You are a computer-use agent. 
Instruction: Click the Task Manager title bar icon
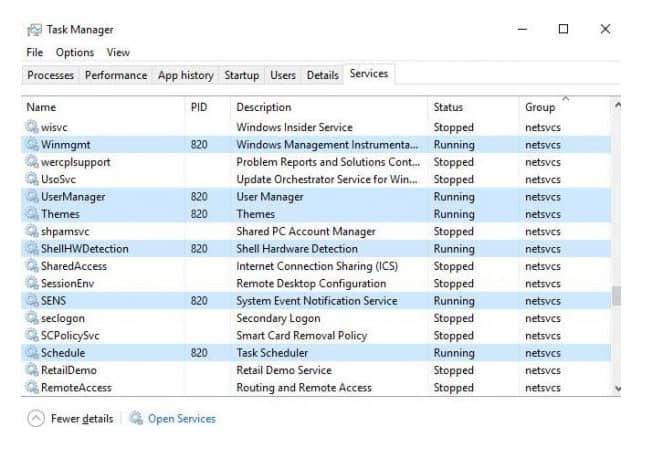point(34,30)
